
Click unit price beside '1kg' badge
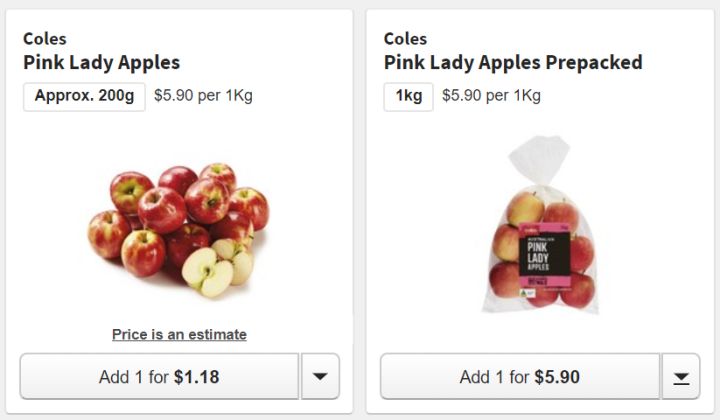click(x=491, y=96)
